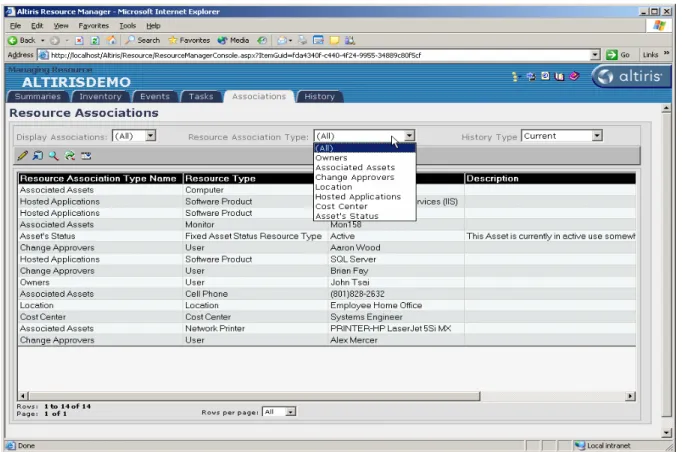Click the Resource Association Type Name column header

(100, 178)
